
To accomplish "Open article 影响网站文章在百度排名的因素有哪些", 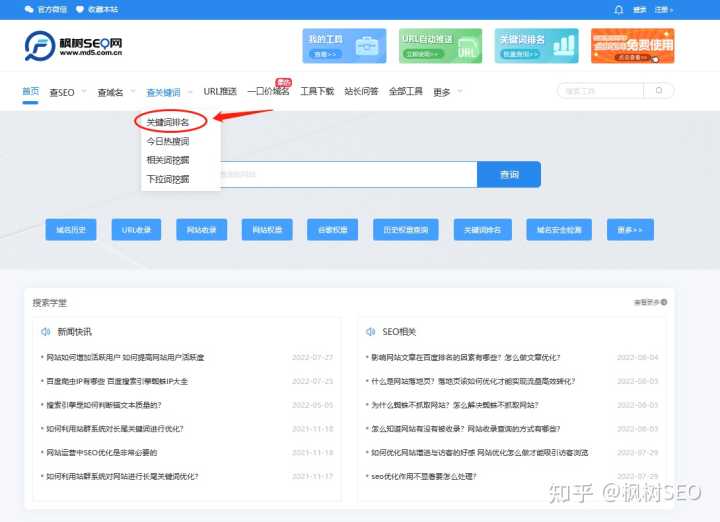I will 466,357.
